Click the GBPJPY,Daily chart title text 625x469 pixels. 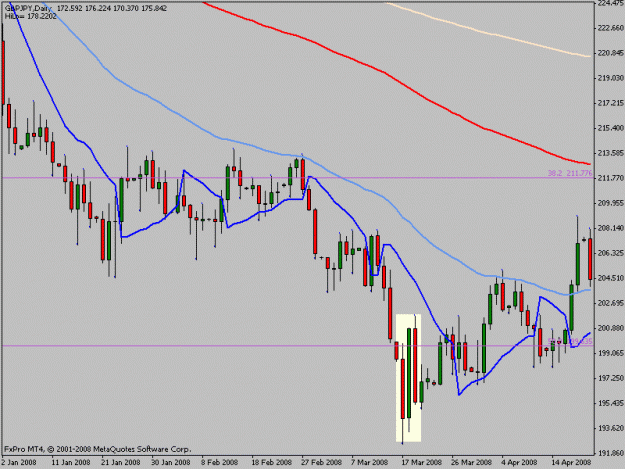tap(28, 8)
